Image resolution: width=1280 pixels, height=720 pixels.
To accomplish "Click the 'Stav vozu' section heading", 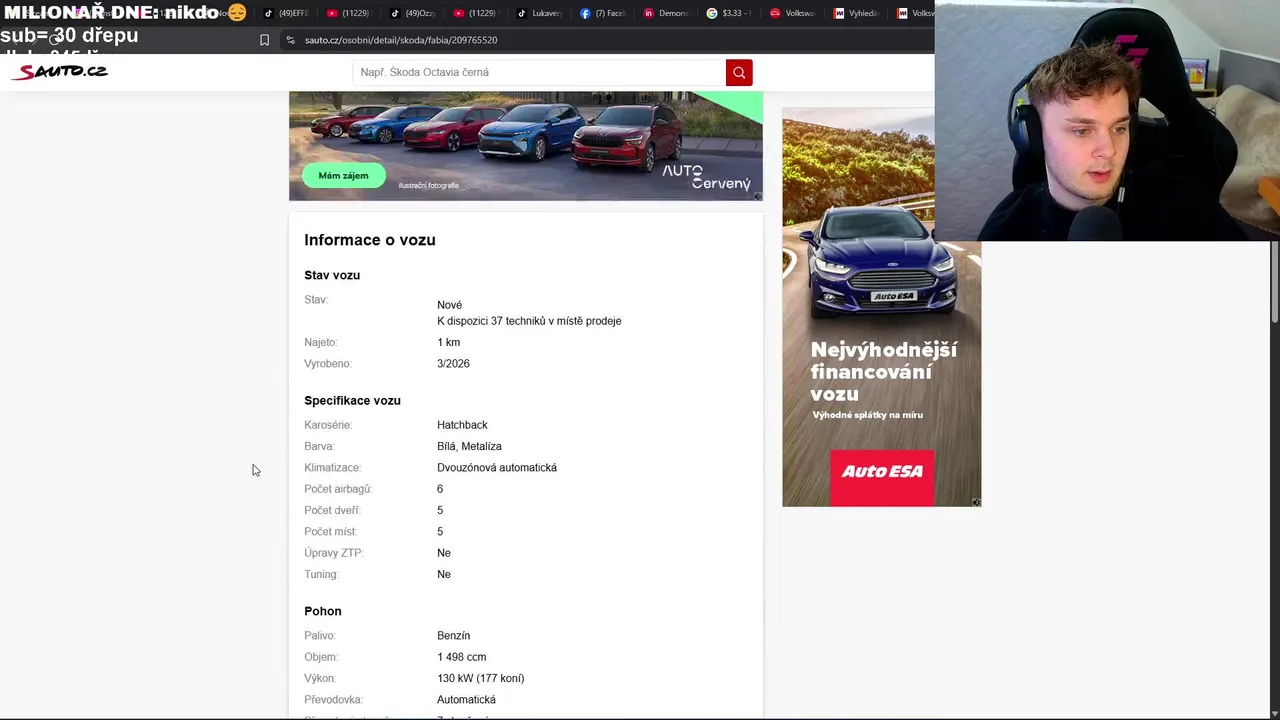I will 332,275.
